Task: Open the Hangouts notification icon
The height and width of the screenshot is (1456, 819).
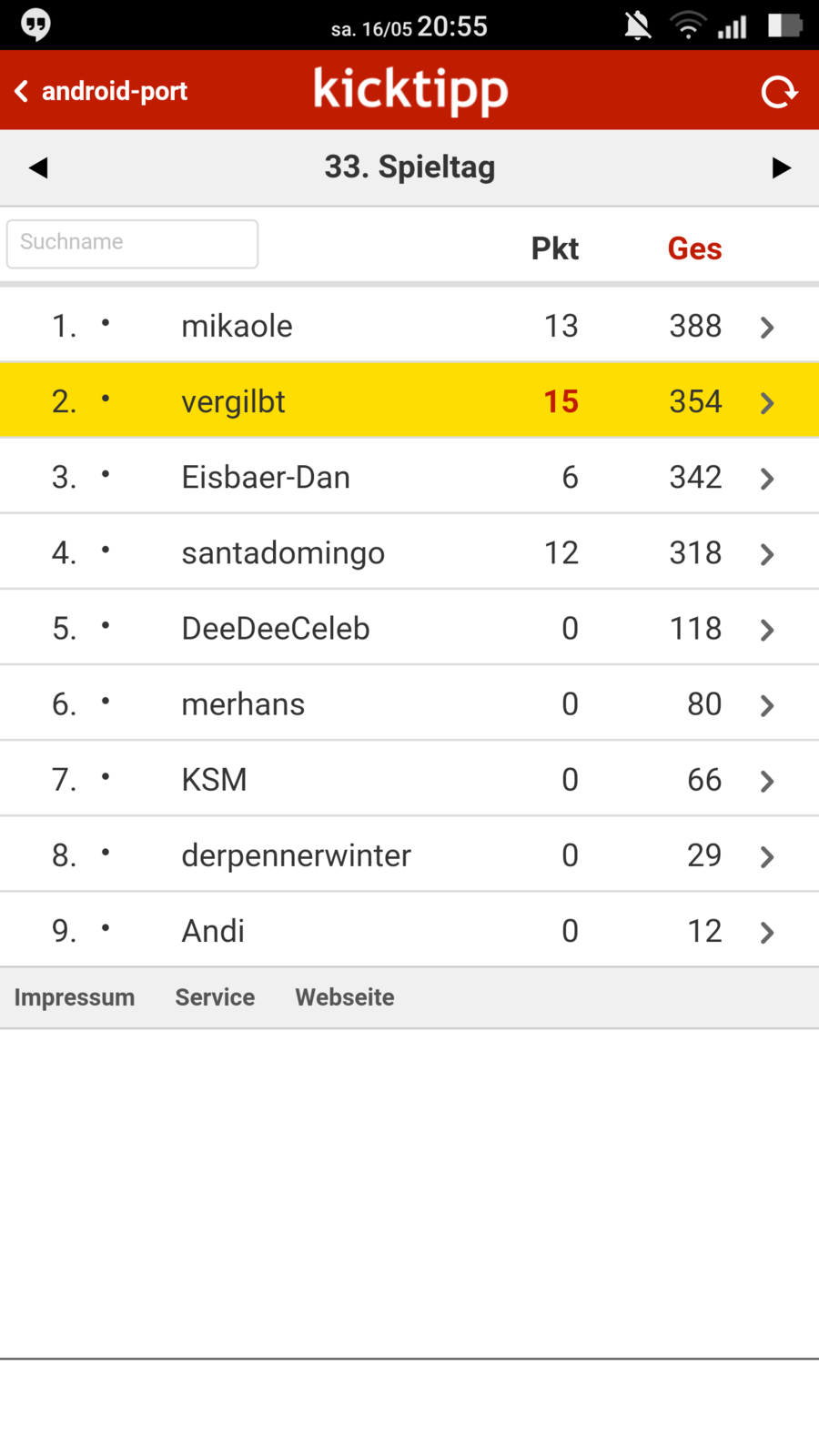Action: point(35,25)
